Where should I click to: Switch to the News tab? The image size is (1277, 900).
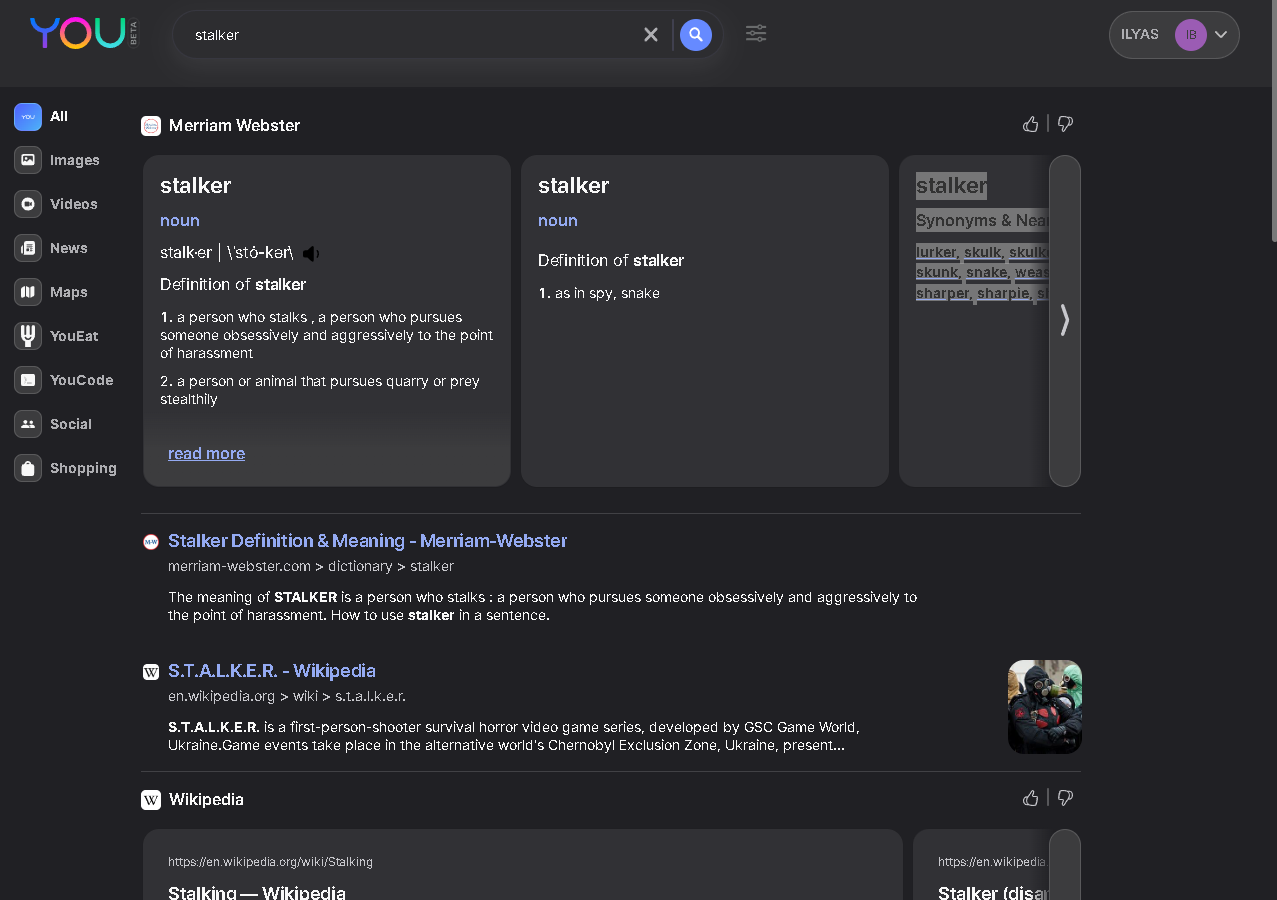pyautogui.click(x=52, y=248)
